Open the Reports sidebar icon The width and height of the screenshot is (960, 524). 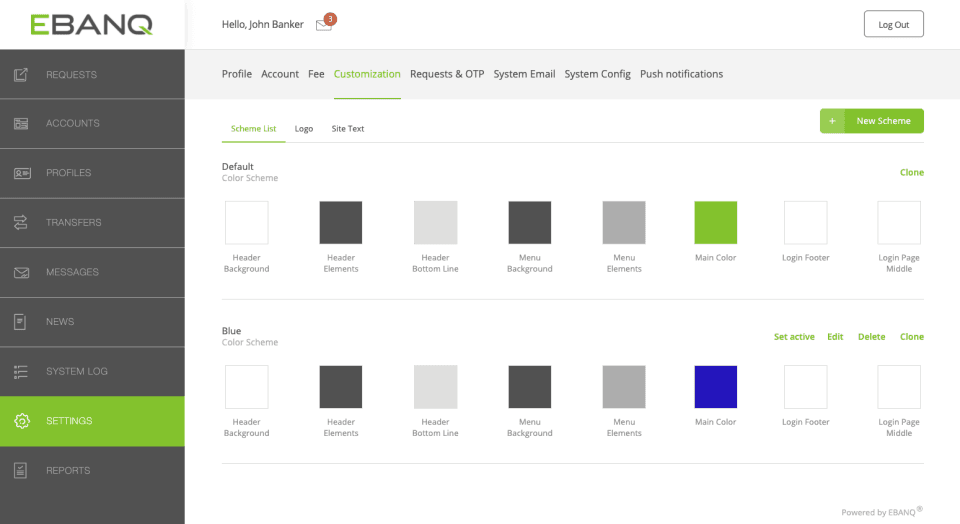point(21,470)
